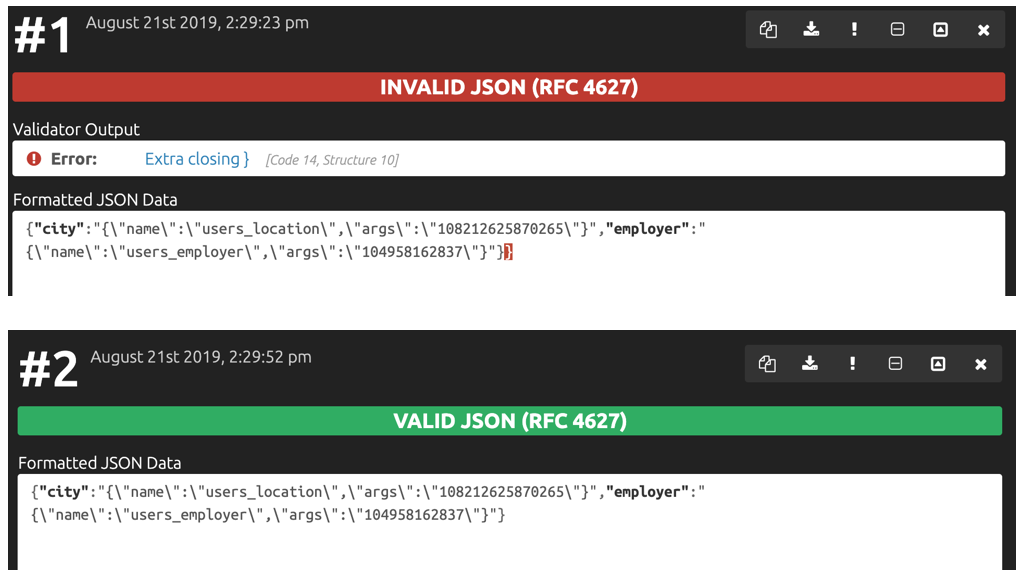The width and height of the screenshot is (1022, 578).
Task: Click inside result #2 formatted JSON box
Action: [x=510, y=521]
